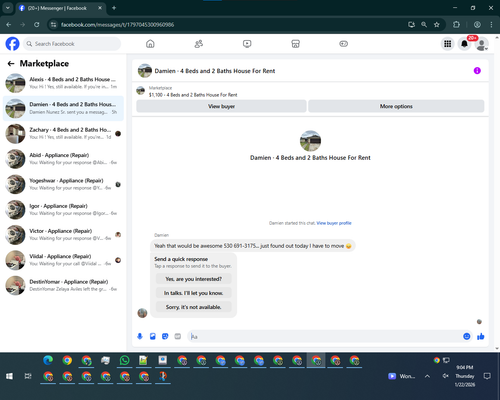This screenshot has height=400, width=500.
Task: Select the Damien 4 Beds conversation
Action: pyautogui.click(x=63, y=108)
